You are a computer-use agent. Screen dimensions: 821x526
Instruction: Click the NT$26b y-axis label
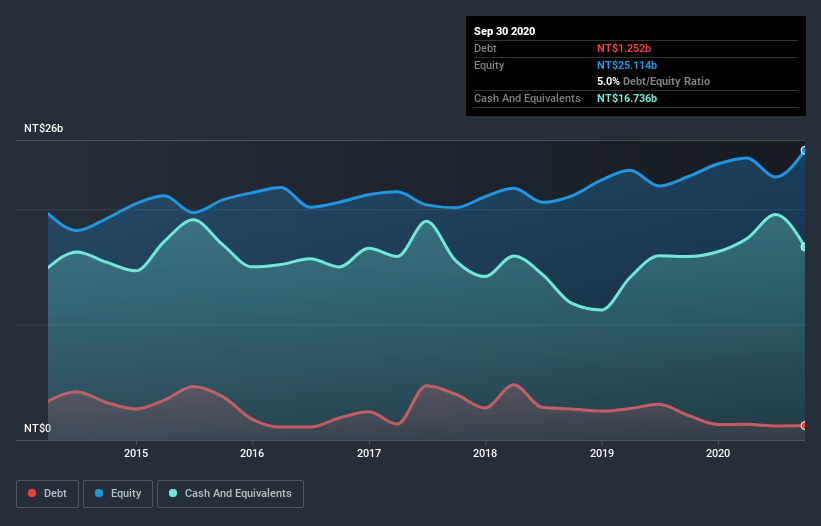43,128
